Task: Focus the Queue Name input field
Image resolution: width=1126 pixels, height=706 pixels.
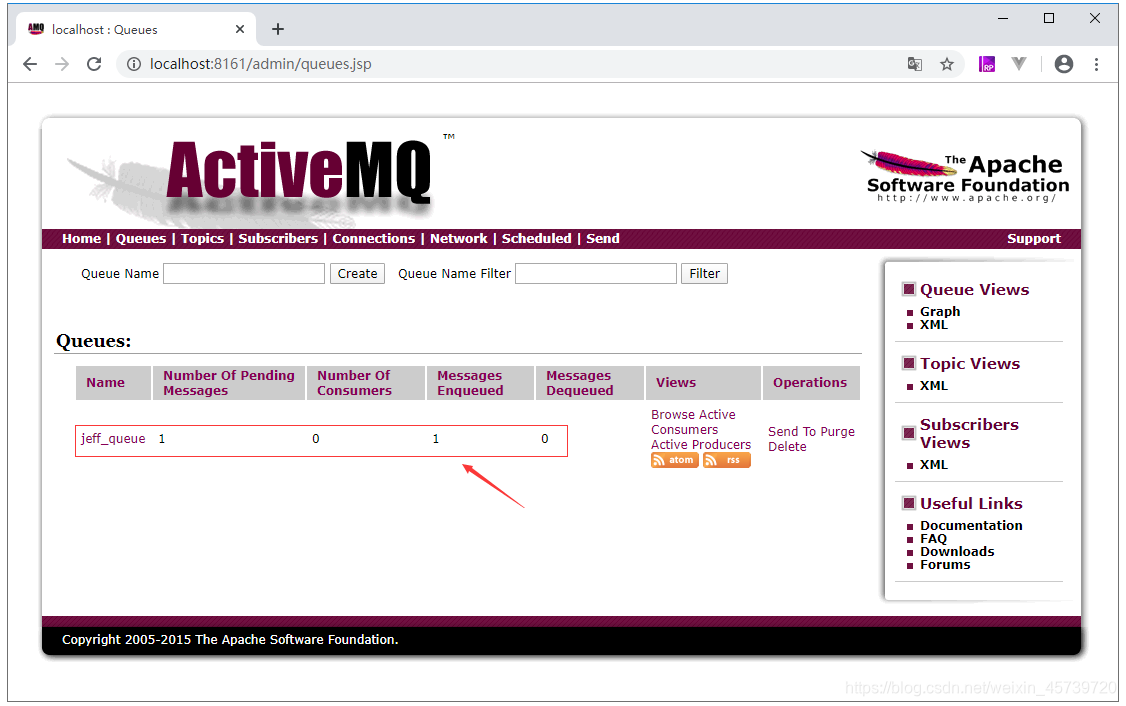Action: [244, 274]
